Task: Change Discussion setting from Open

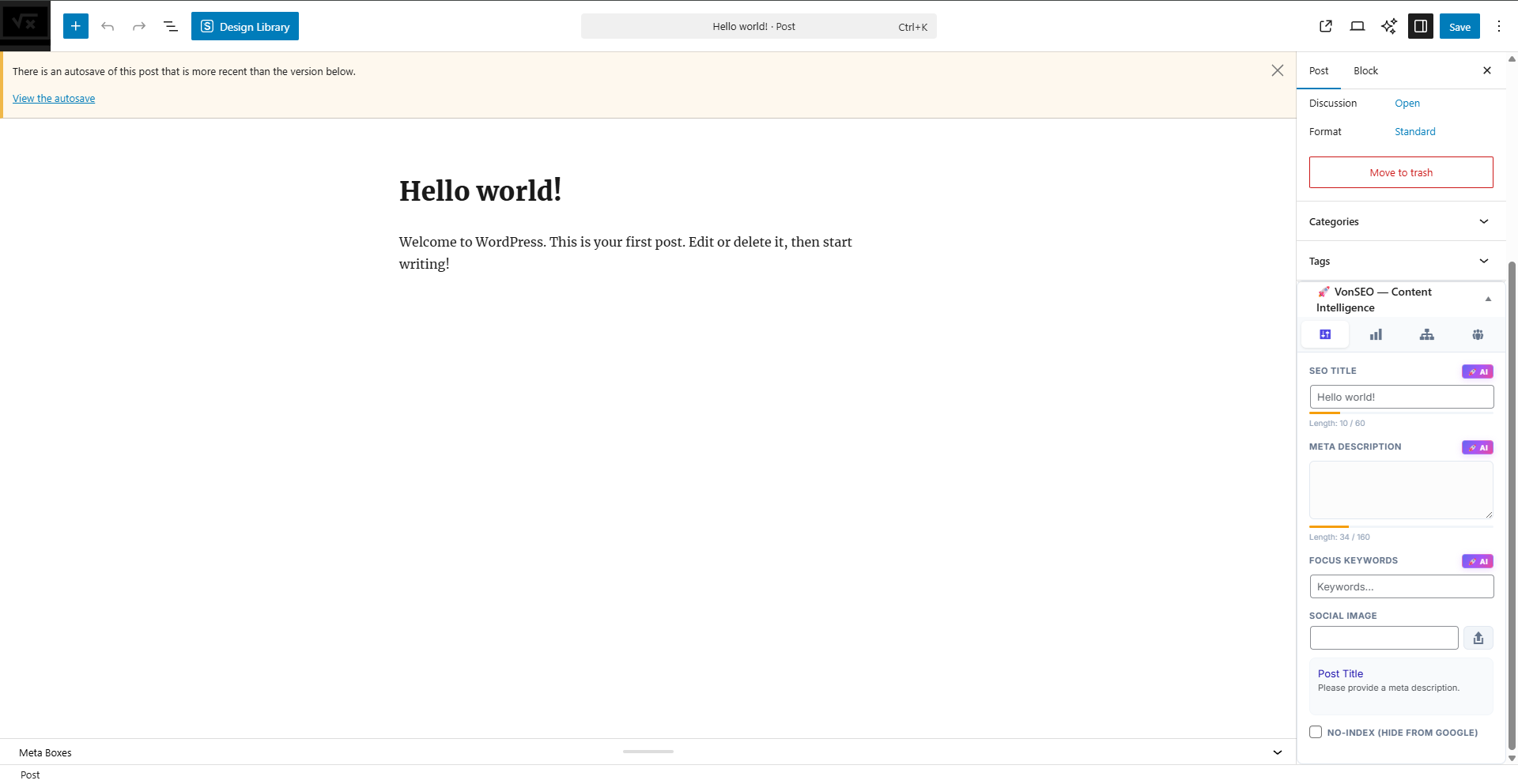Action: pyautogui.click(x=1407, y=103)
